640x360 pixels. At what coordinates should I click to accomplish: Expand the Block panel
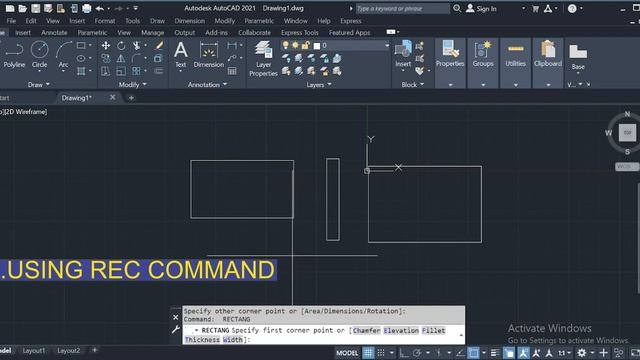click(413, 84)
